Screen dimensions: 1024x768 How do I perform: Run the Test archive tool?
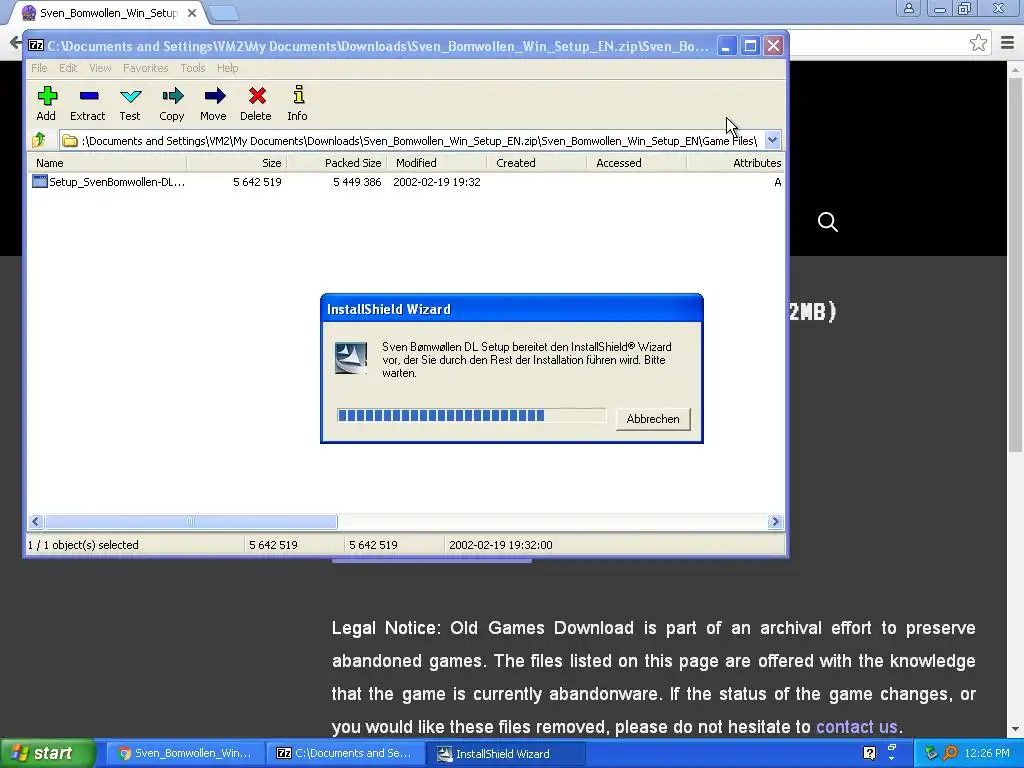coord(131,97)
